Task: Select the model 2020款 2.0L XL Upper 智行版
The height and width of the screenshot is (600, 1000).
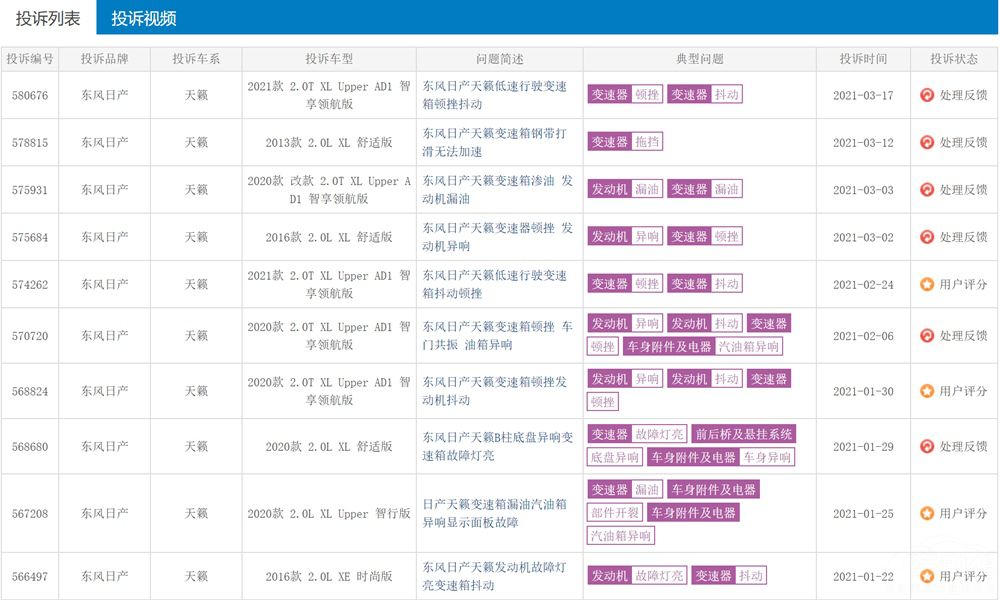Action: [x=329, y=513]
